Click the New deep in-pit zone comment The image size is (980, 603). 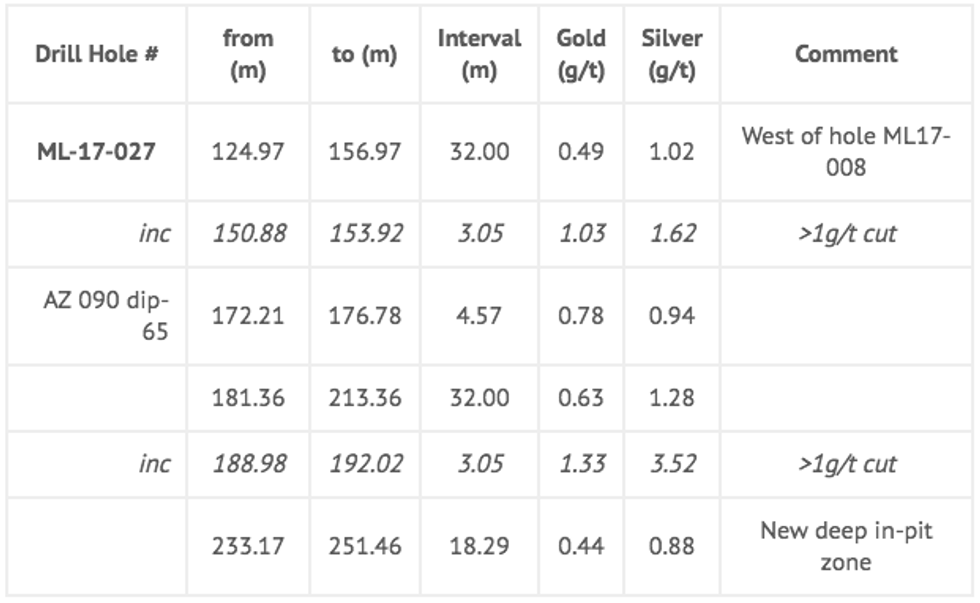pyautogui.click(x=846, y=546)
